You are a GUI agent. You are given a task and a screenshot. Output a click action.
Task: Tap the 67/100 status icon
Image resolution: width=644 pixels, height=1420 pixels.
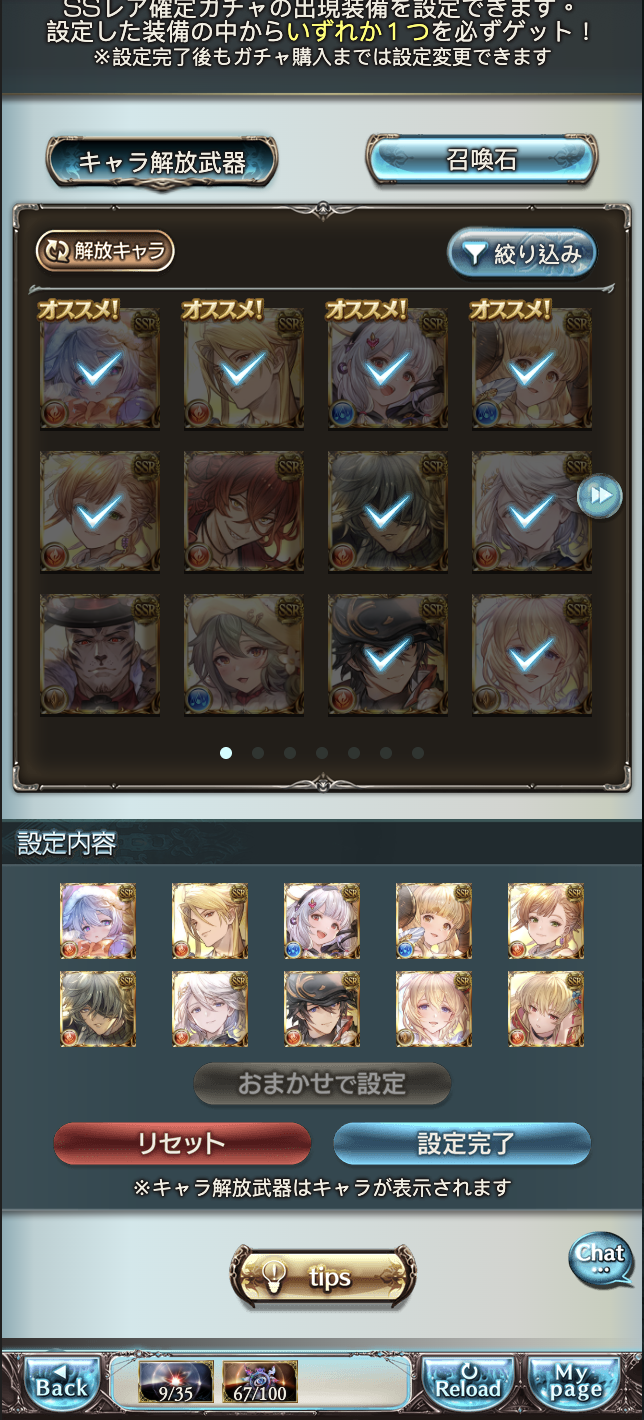coord(260,1382)
